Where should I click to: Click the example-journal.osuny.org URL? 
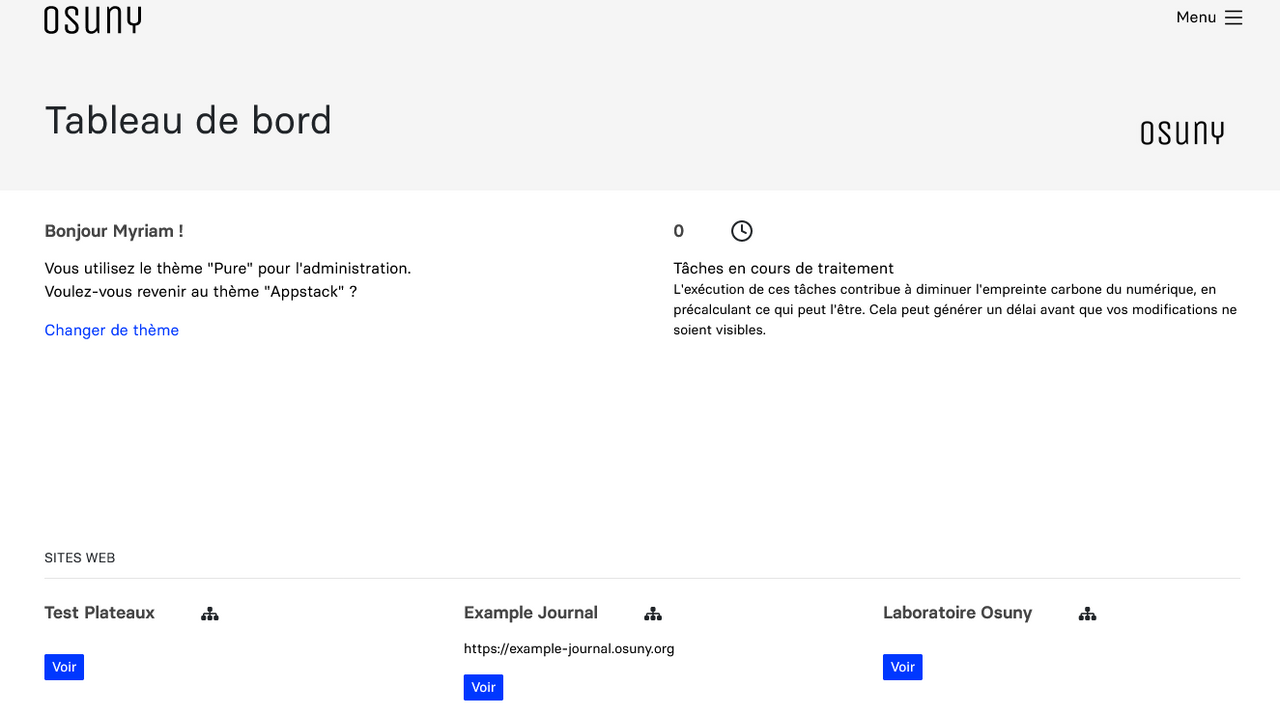click(569, 649)
